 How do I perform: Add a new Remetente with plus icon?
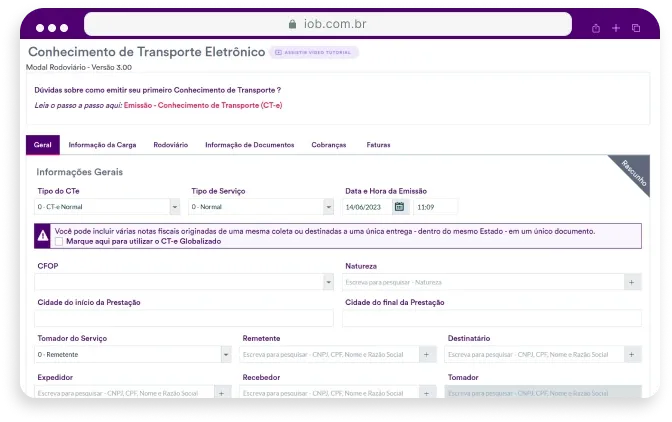pyautogui.click(x=427, y=354)
